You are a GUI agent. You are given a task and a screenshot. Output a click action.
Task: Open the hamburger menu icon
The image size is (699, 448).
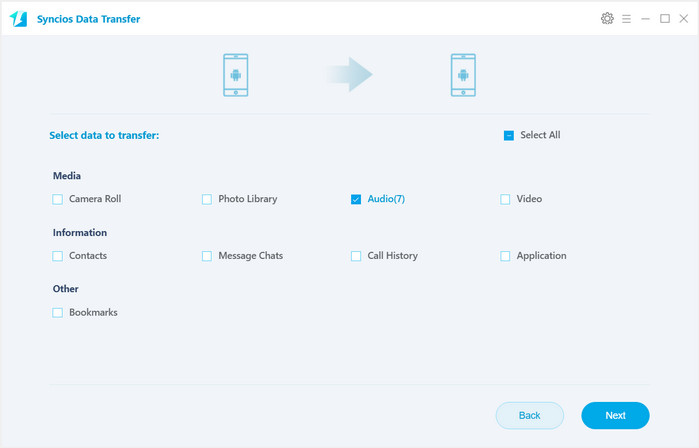(626, 19)
